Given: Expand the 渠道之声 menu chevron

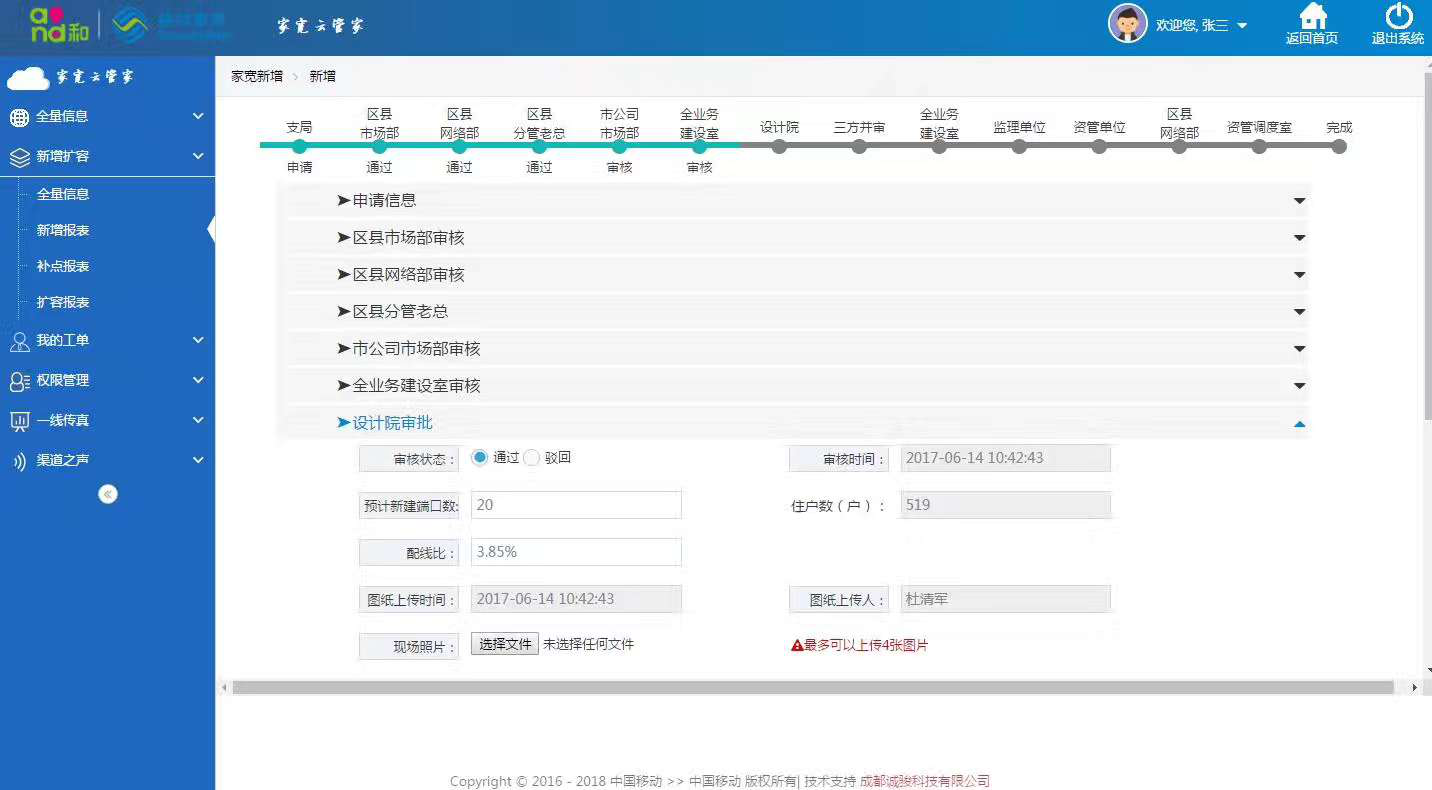Looking at the screenshot, I should tap(198, 460).
